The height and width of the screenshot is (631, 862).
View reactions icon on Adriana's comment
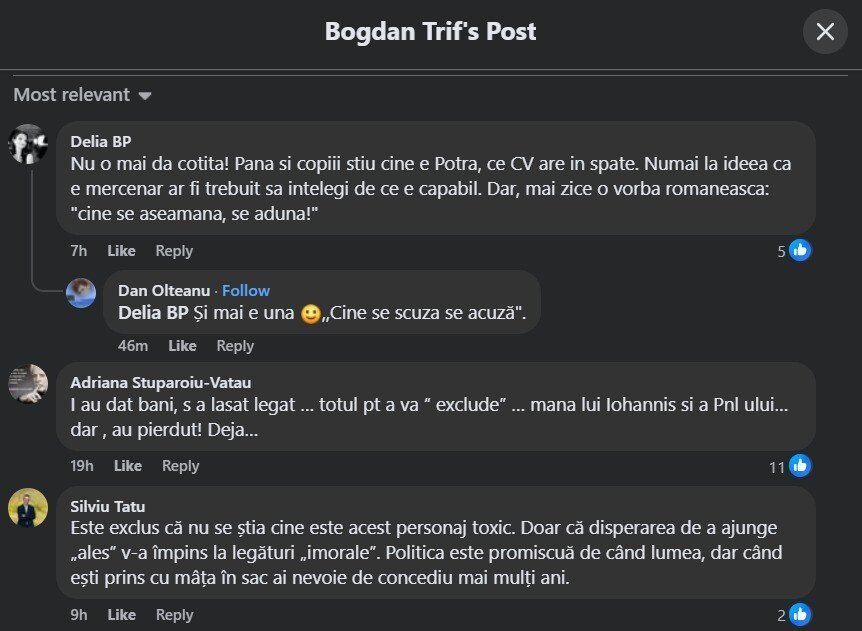(799, 465)
